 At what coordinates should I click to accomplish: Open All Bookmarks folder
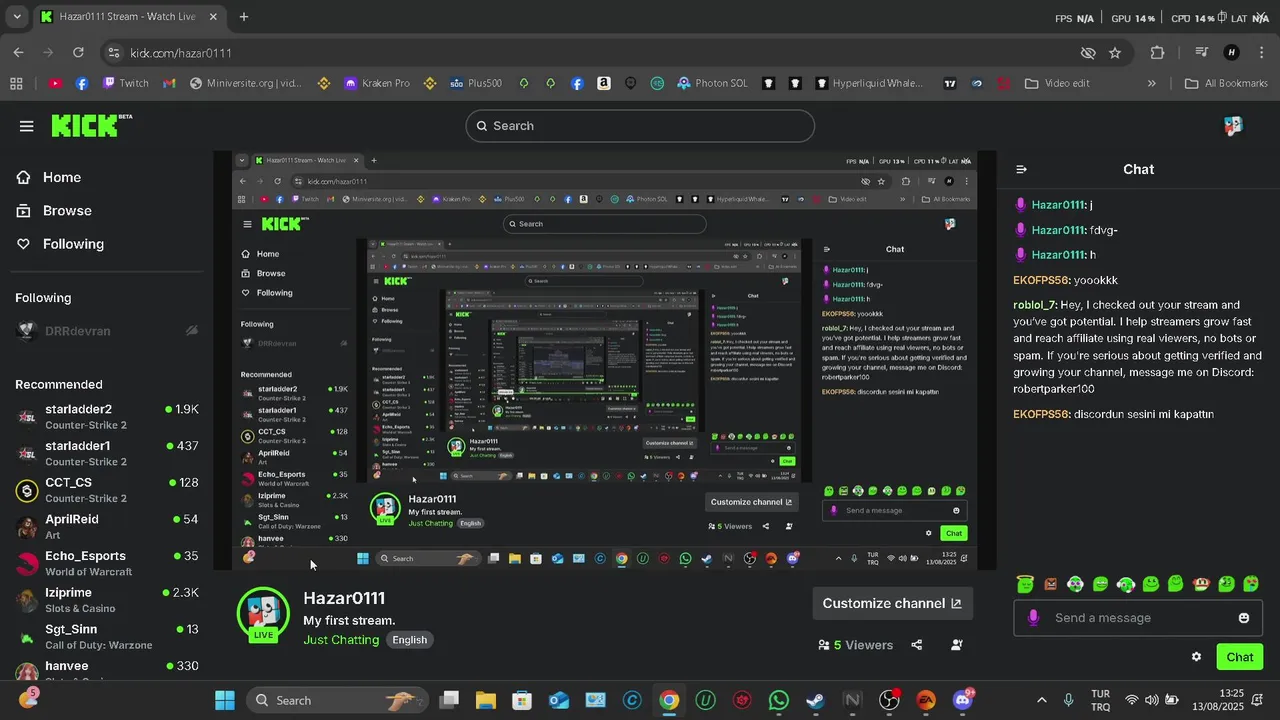1226,84
